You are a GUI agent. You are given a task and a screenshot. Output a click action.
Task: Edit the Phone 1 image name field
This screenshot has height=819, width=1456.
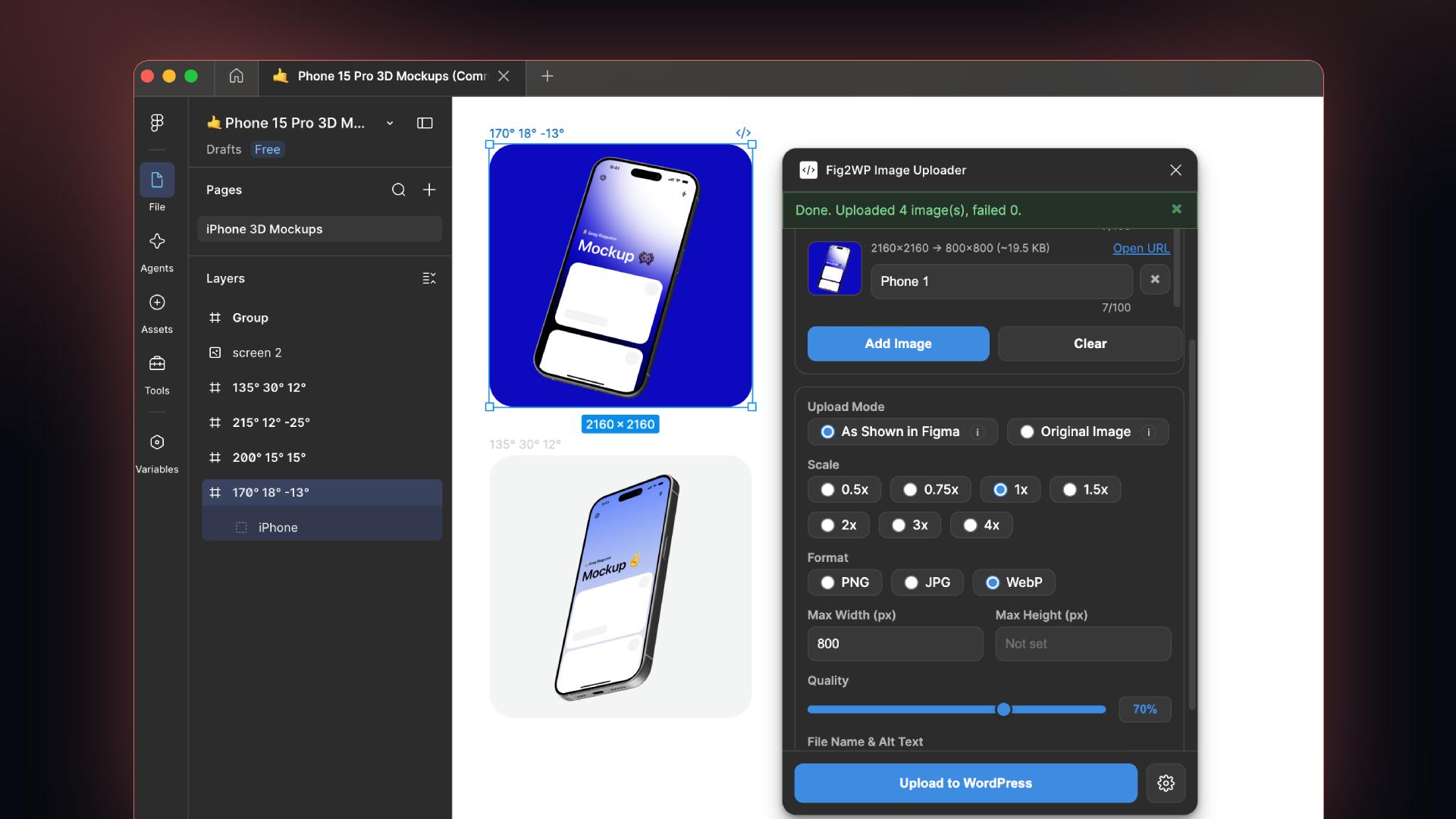point(1001,281)
